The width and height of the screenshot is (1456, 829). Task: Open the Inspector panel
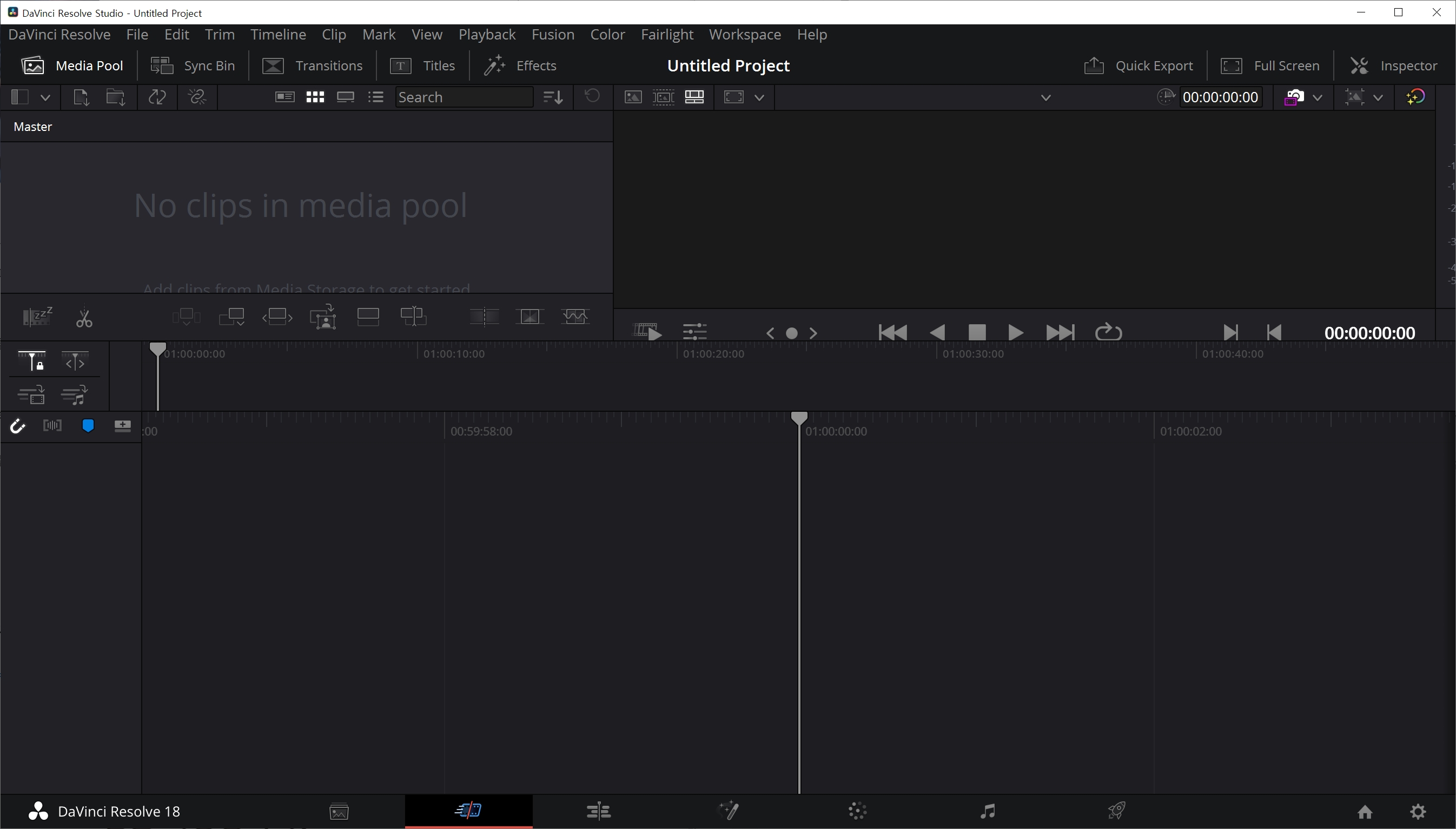click(1393, 66)
